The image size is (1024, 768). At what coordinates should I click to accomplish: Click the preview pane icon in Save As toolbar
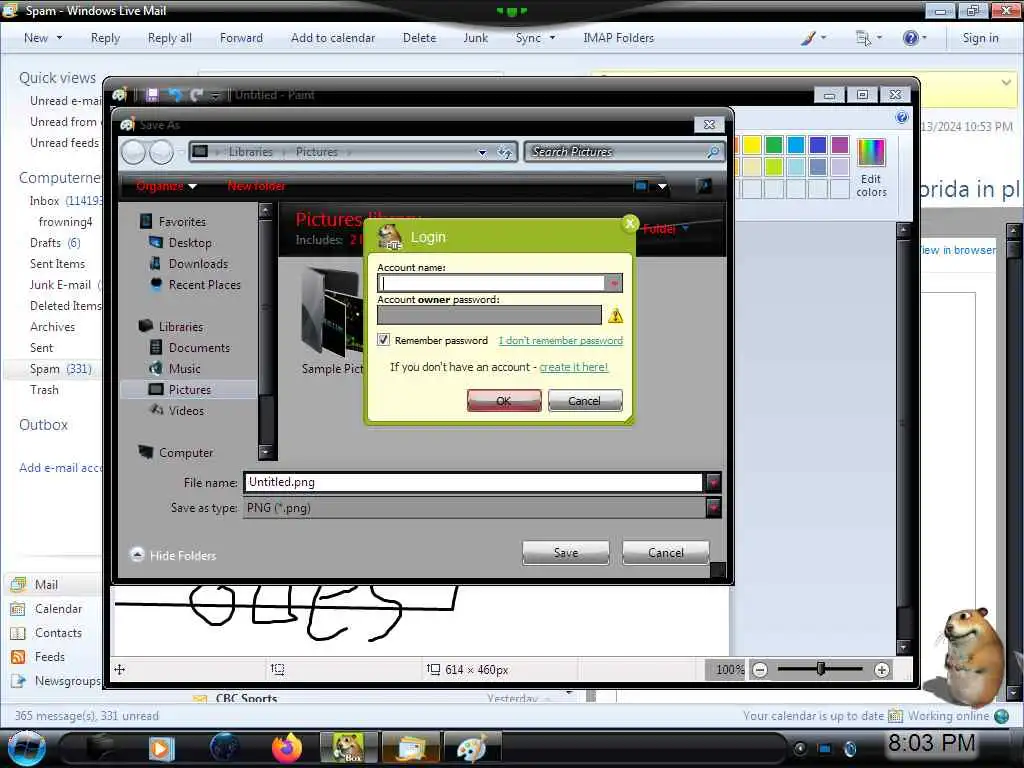coord(704,186)
